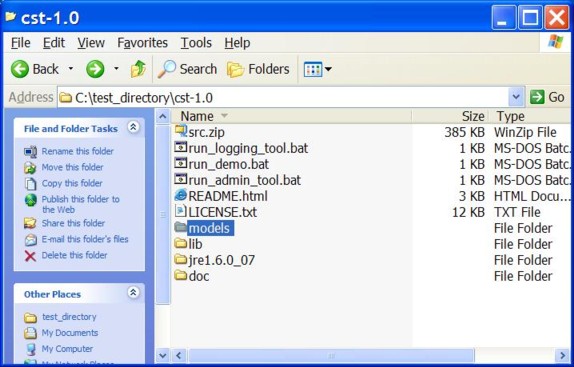Collapse the Other Places panel

click(x=133, y=292)
